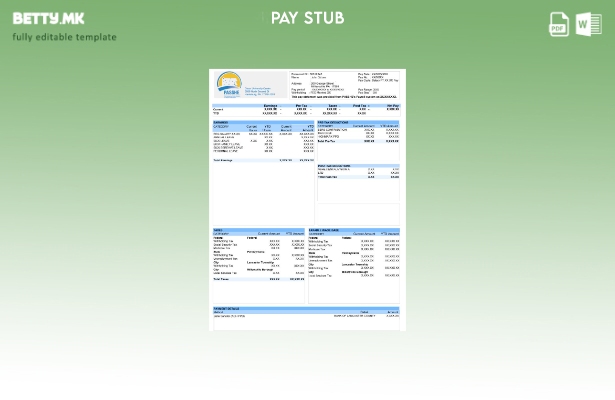This screenshot has height=400, width=615.
Task: Click the PASSHE logo on the pay stub
Action: click(229, 84)
